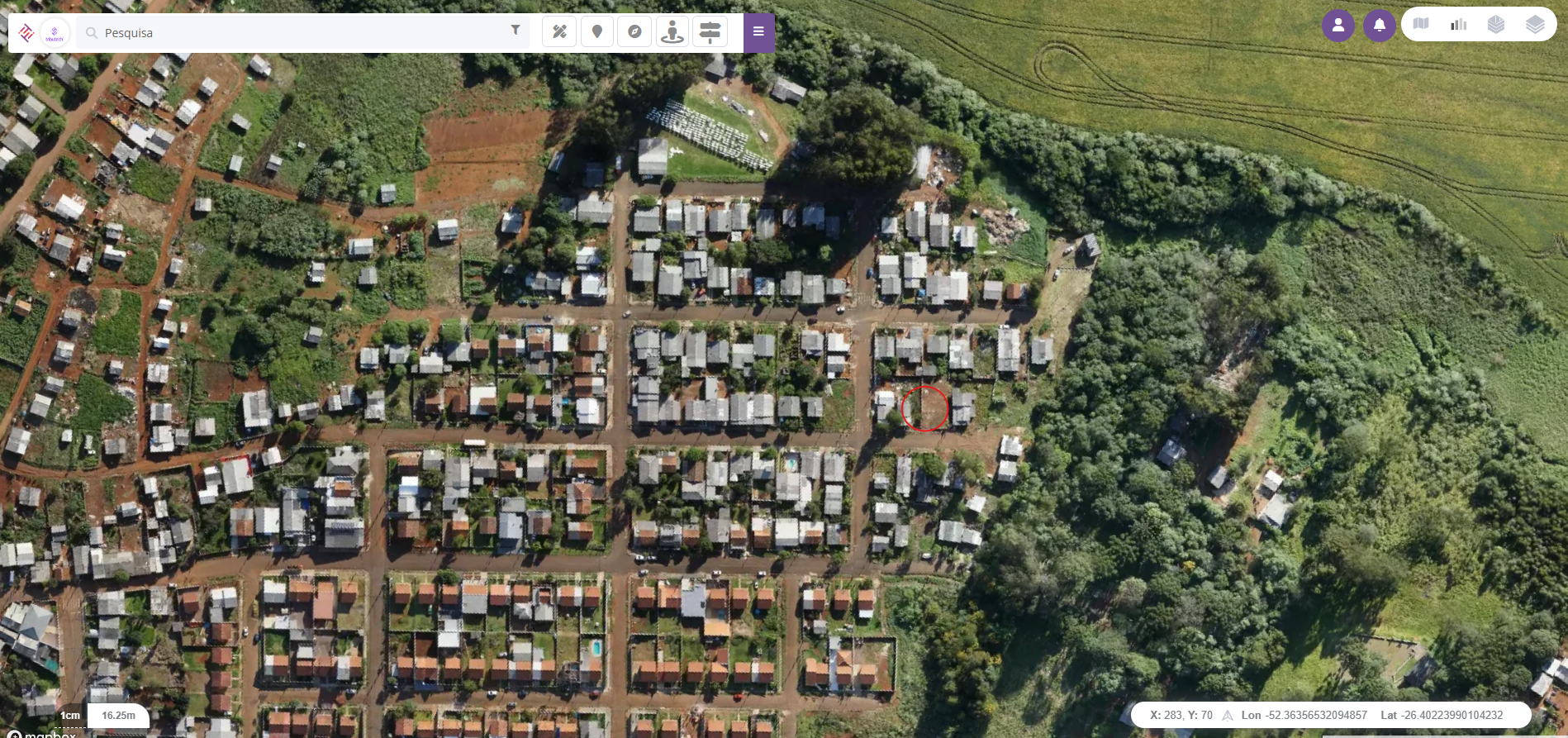1568x738 pixels.
Task: Open the search filter funnel
Action: coord(516,31)
